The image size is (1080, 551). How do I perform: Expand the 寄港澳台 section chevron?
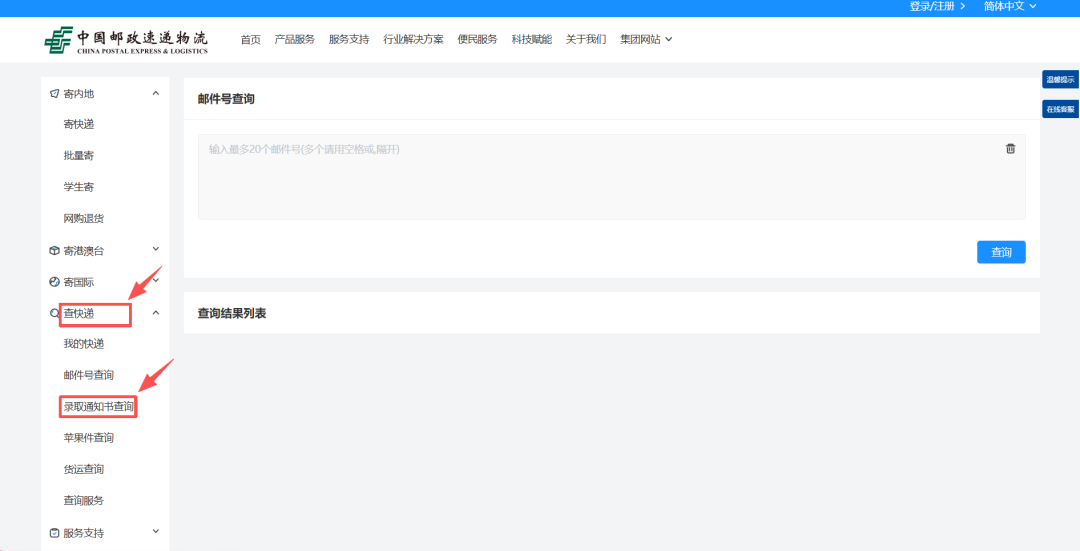pos(156,249)
